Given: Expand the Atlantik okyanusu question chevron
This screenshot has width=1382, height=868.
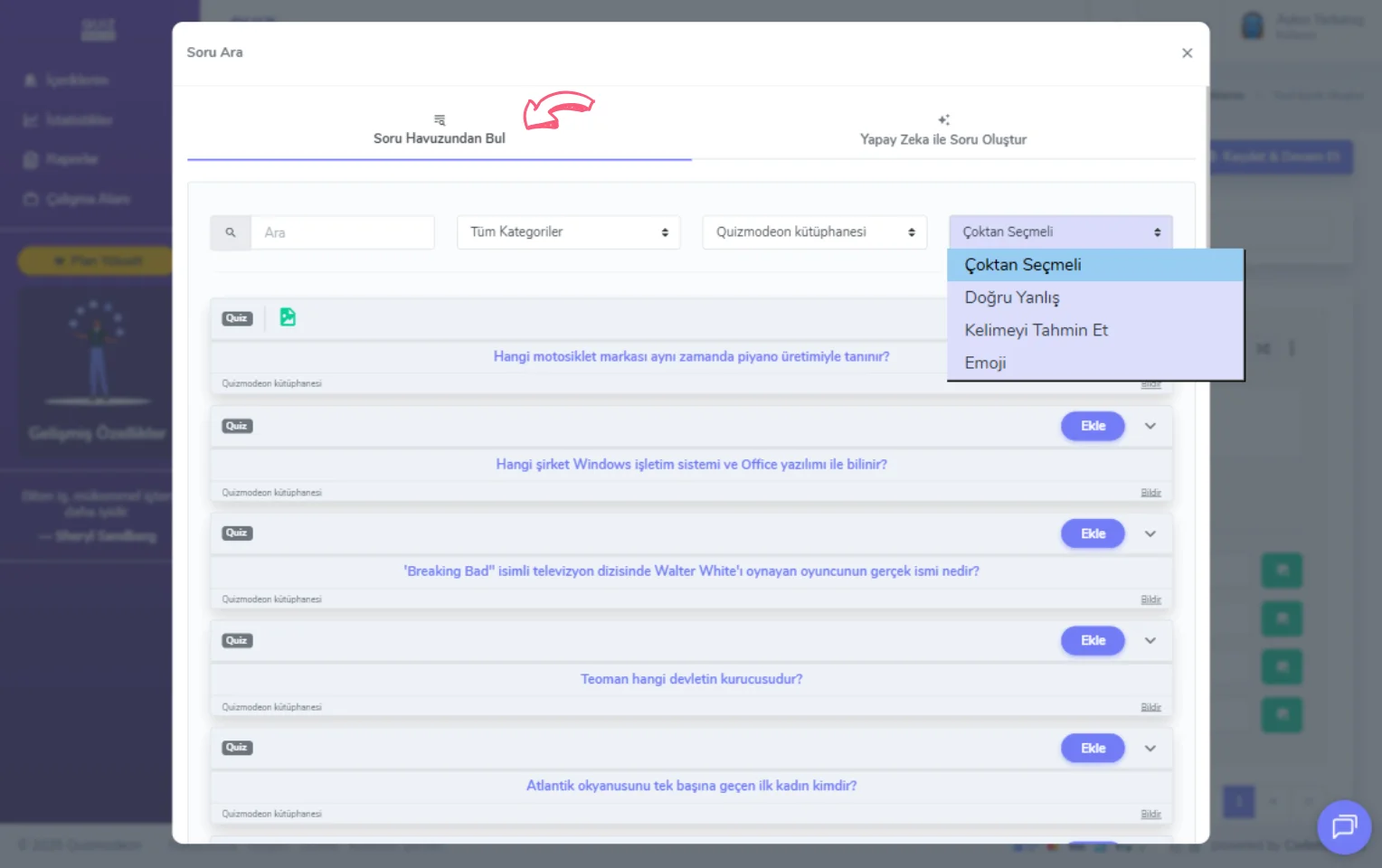Looking at the screenshot, I should click(x=1150, y=749).
